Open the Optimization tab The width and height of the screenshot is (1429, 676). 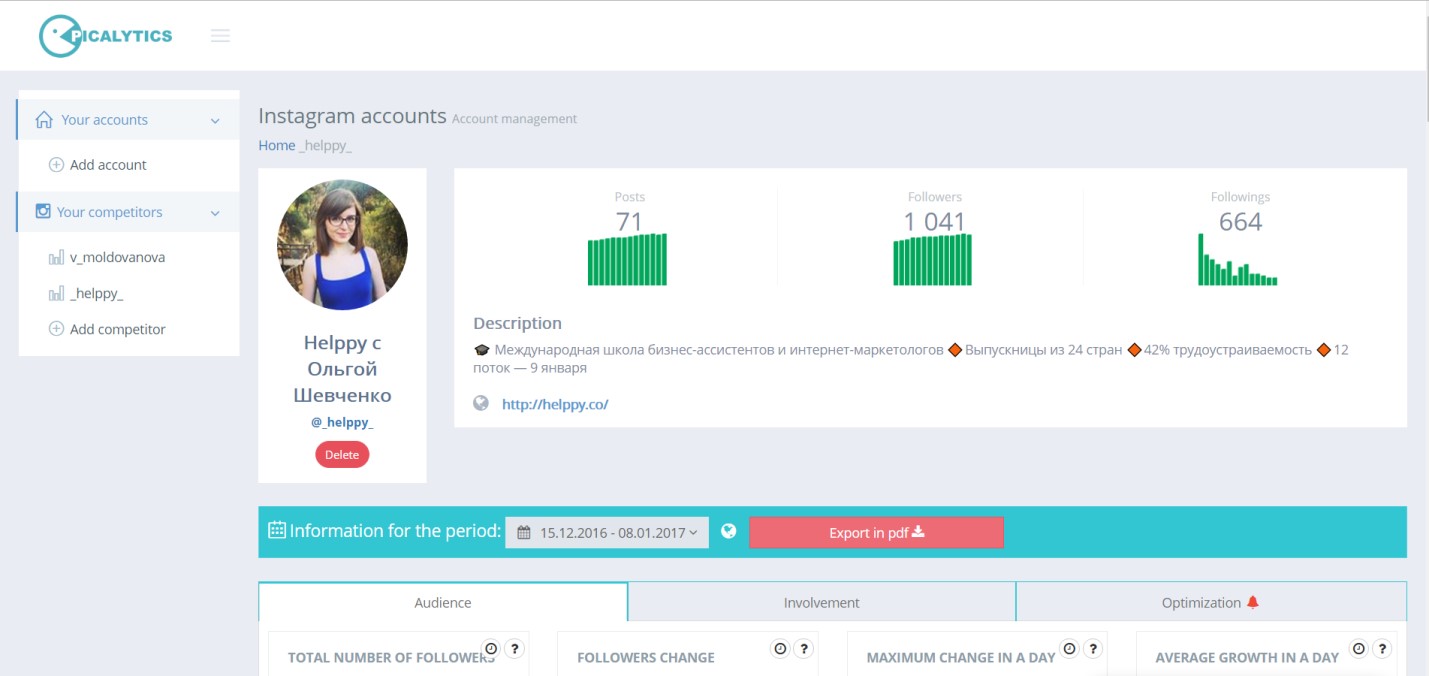1210,603
